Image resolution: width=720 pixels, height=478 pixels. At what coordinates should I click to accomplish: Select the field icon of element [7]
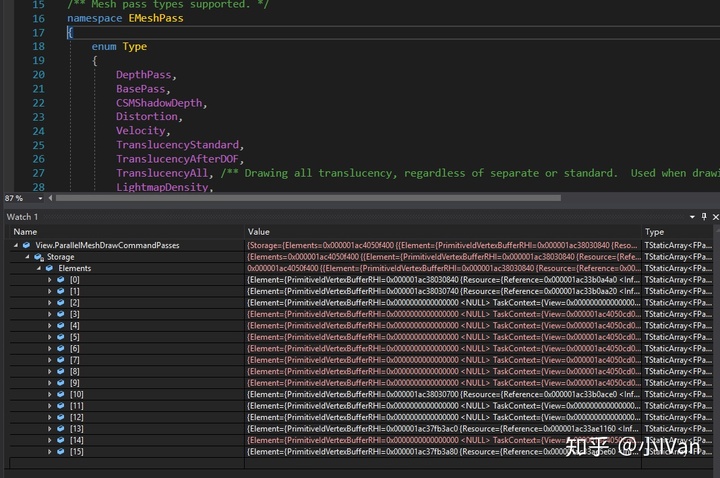click(x=61, y=360)
